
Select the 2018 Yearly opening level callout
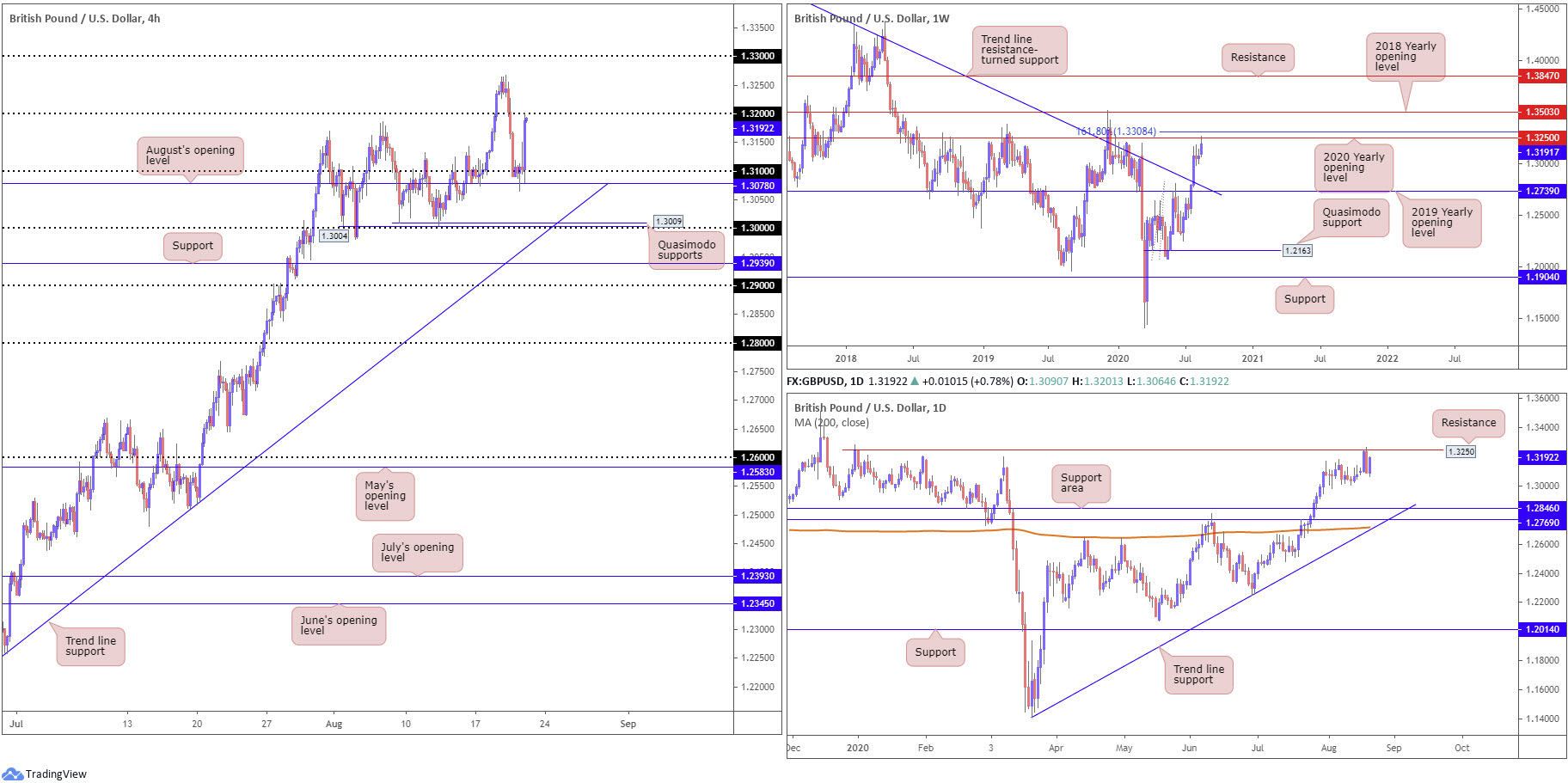coord(1405,57)
